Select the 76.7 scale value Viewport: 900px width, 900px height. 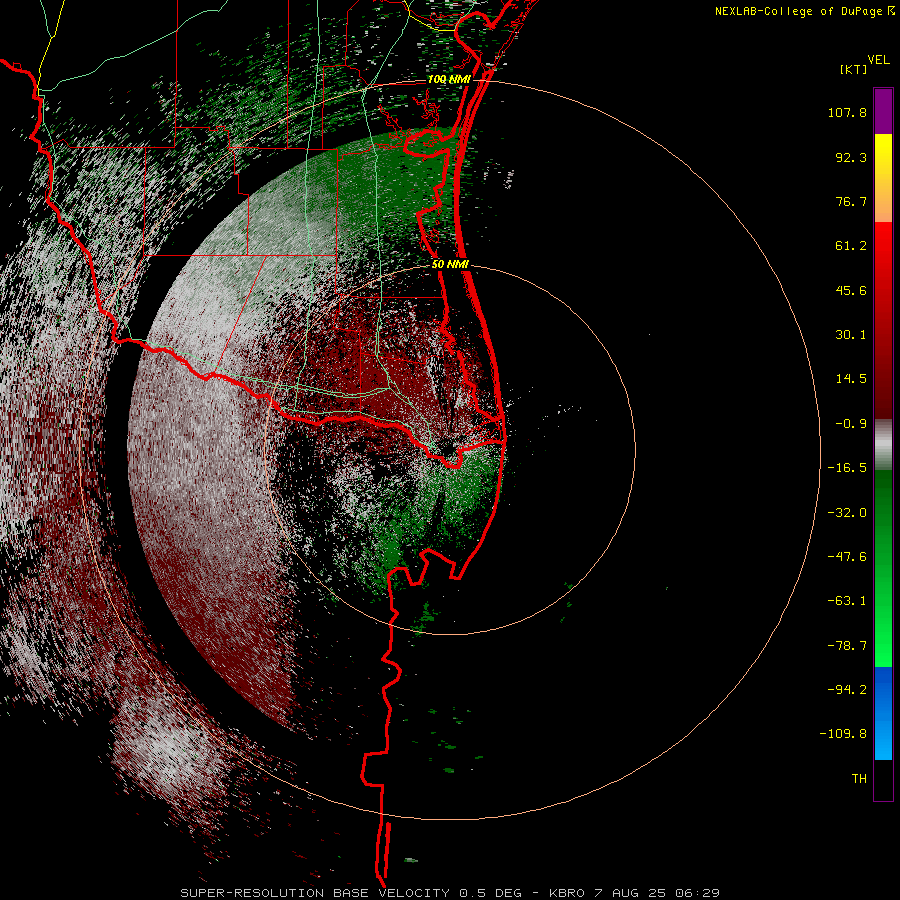tap(851, 201)
